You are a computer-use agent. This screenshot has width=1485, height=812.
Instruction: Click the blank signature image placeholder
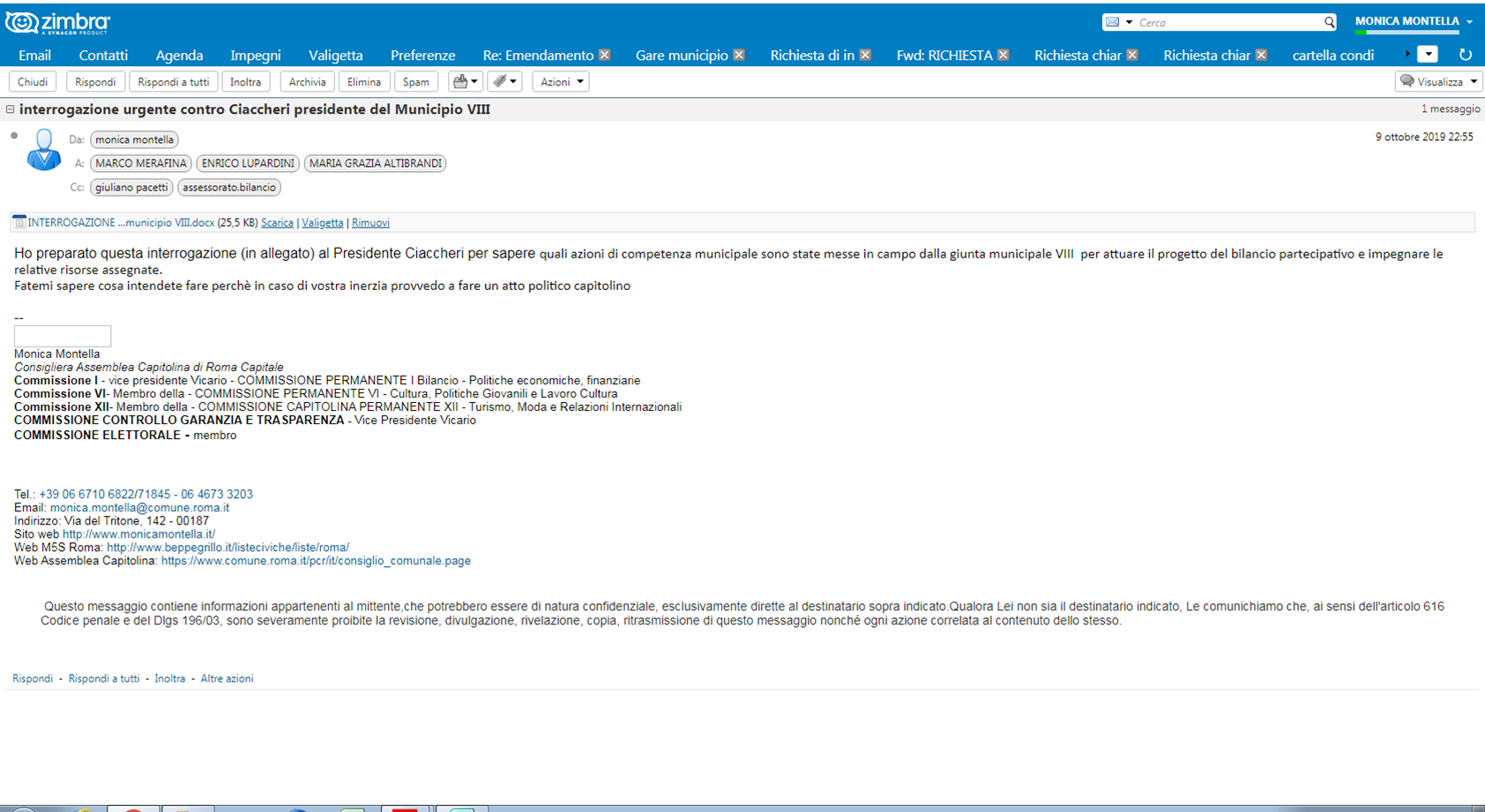point(63,336)
